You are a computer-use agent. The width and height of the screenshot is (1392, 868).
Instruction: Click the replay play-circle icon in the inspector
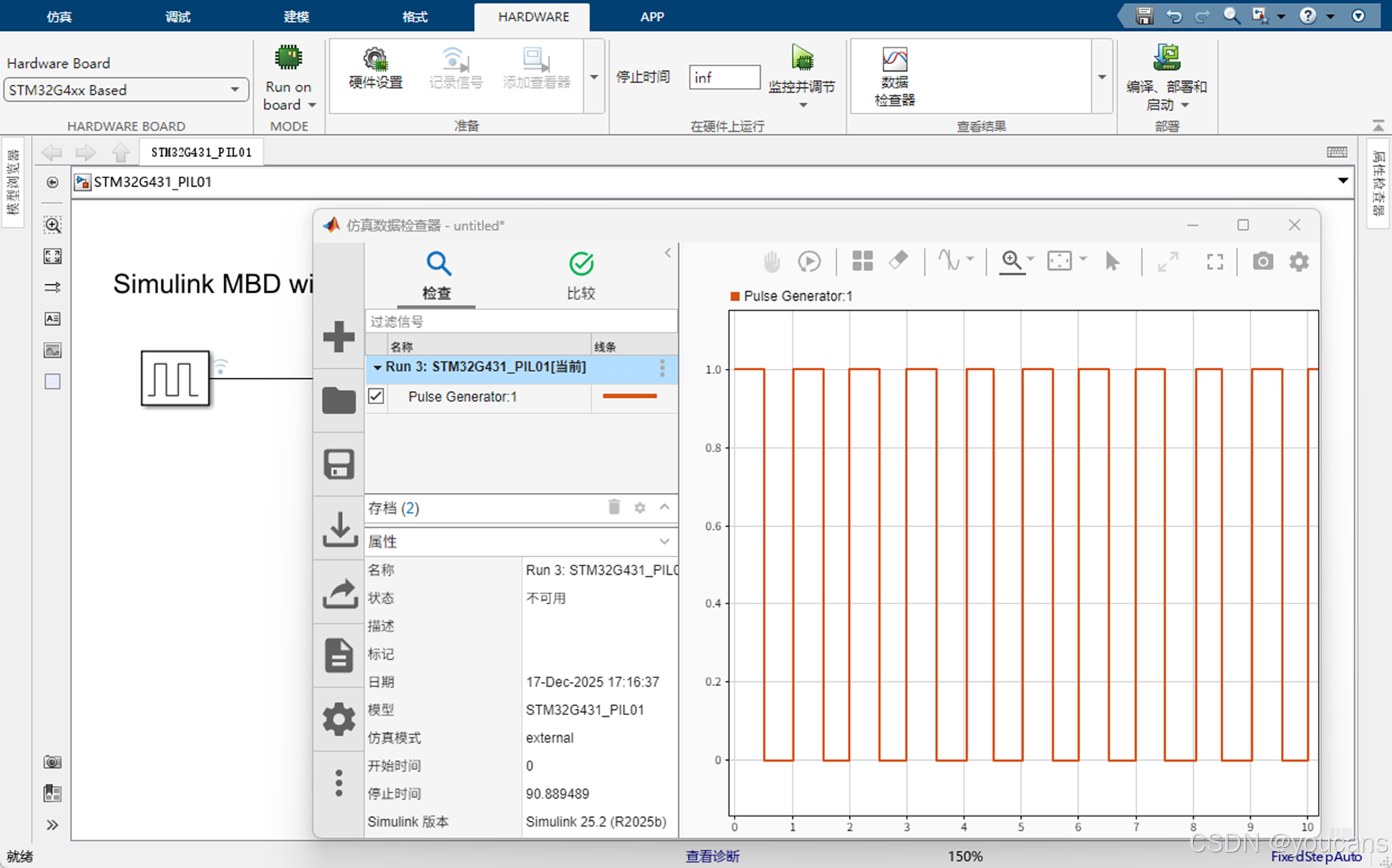click(809, 262)
